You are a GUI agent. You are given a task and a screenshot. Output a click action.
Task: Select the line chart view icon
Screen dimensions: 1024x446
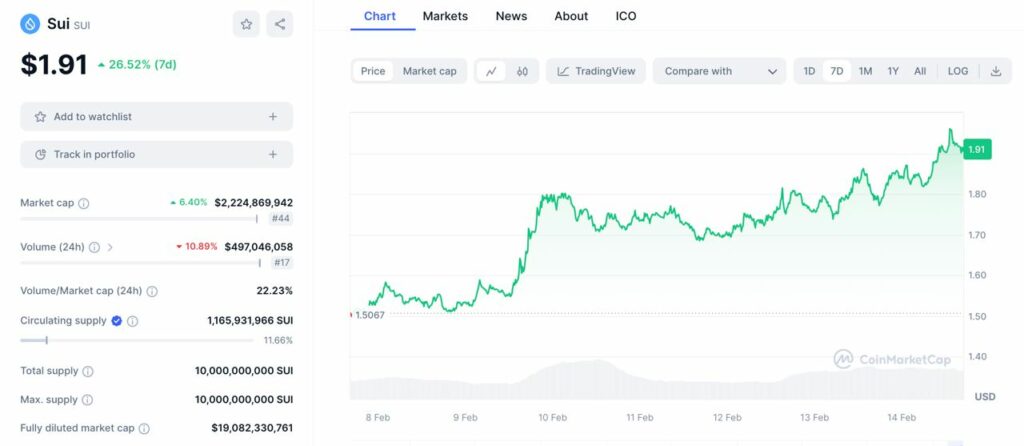click(x=491, y=71)
